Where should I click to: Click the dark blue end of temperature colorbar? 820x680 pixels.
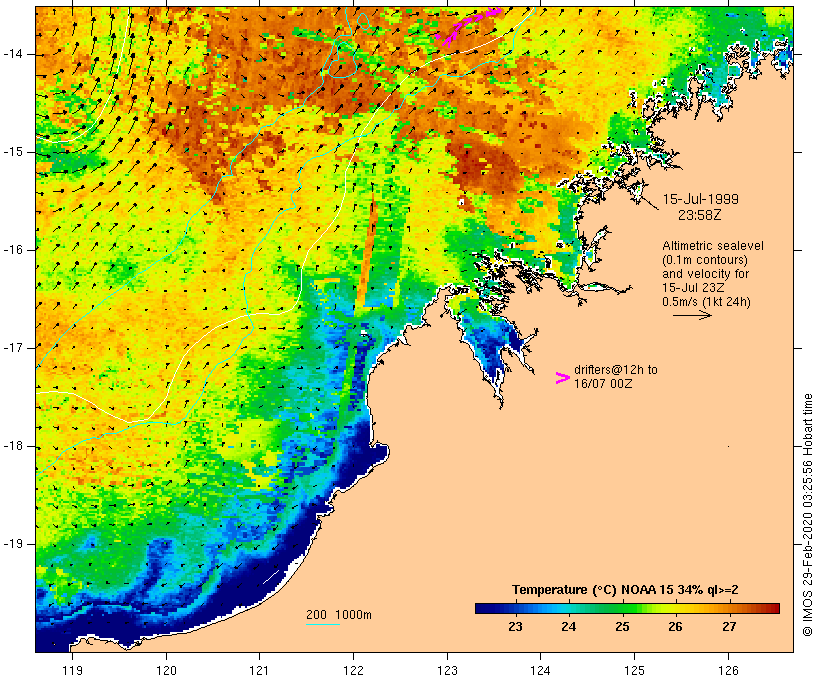484,608
